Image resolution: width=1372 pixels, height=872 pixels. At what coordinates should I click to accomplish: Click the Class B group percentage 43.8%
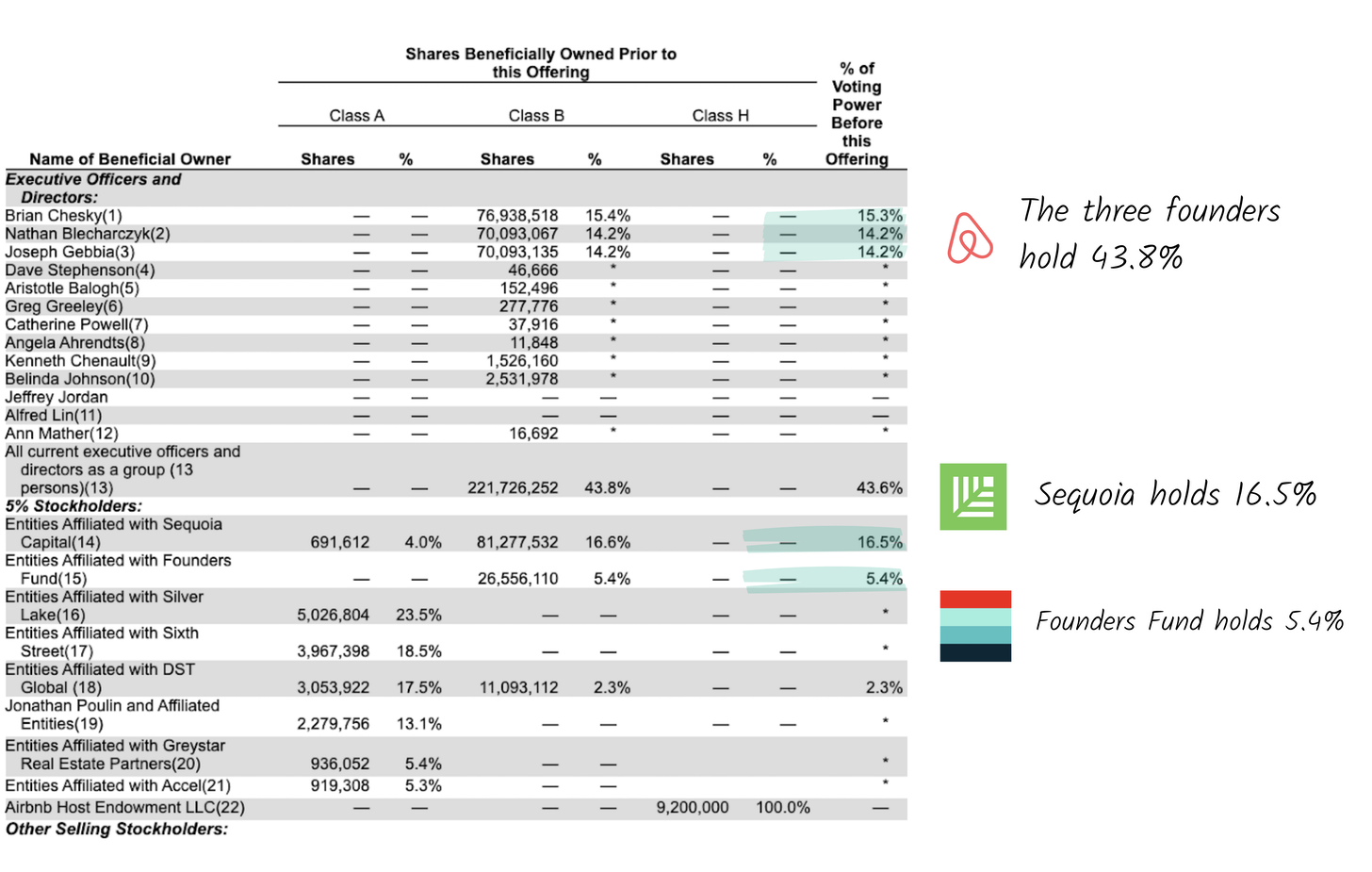tap(608, 488)
